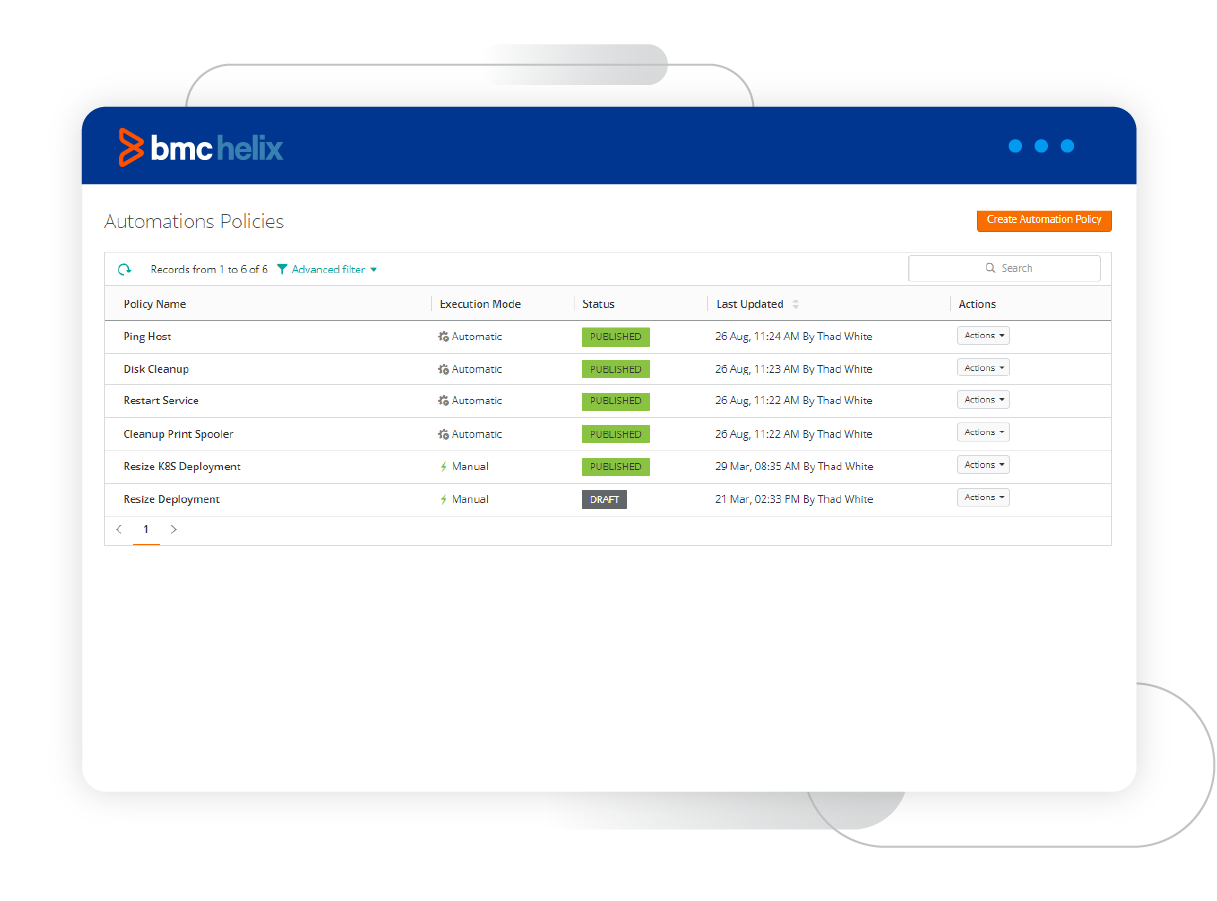The height and width of the screenshot is (901, 1217).
Task: Open Actions dropdown for Disk Cleanup
Action: tap(983, 368)
